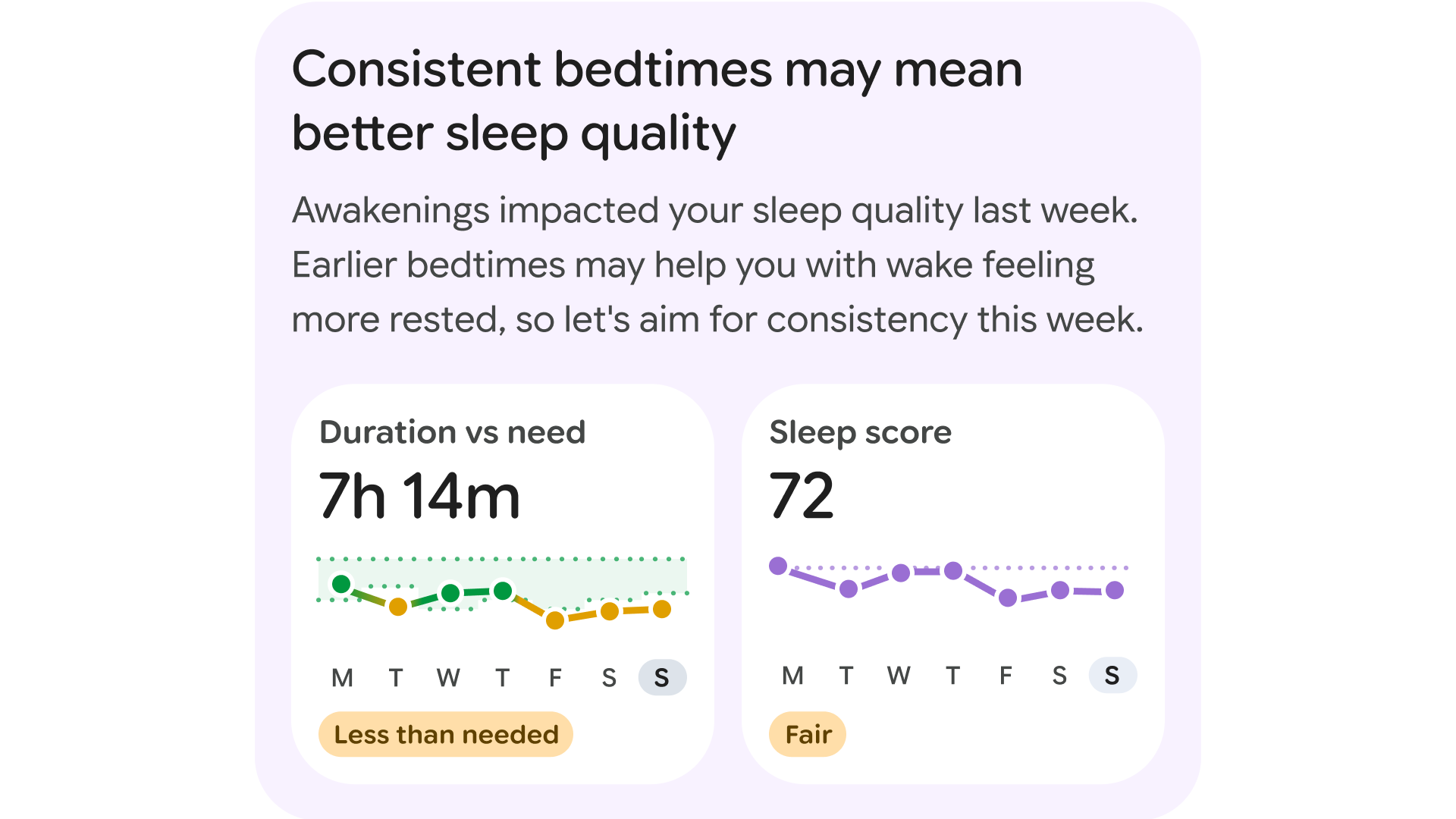
Task: Click the sleep score value 72
Action: tap(802, 496)
